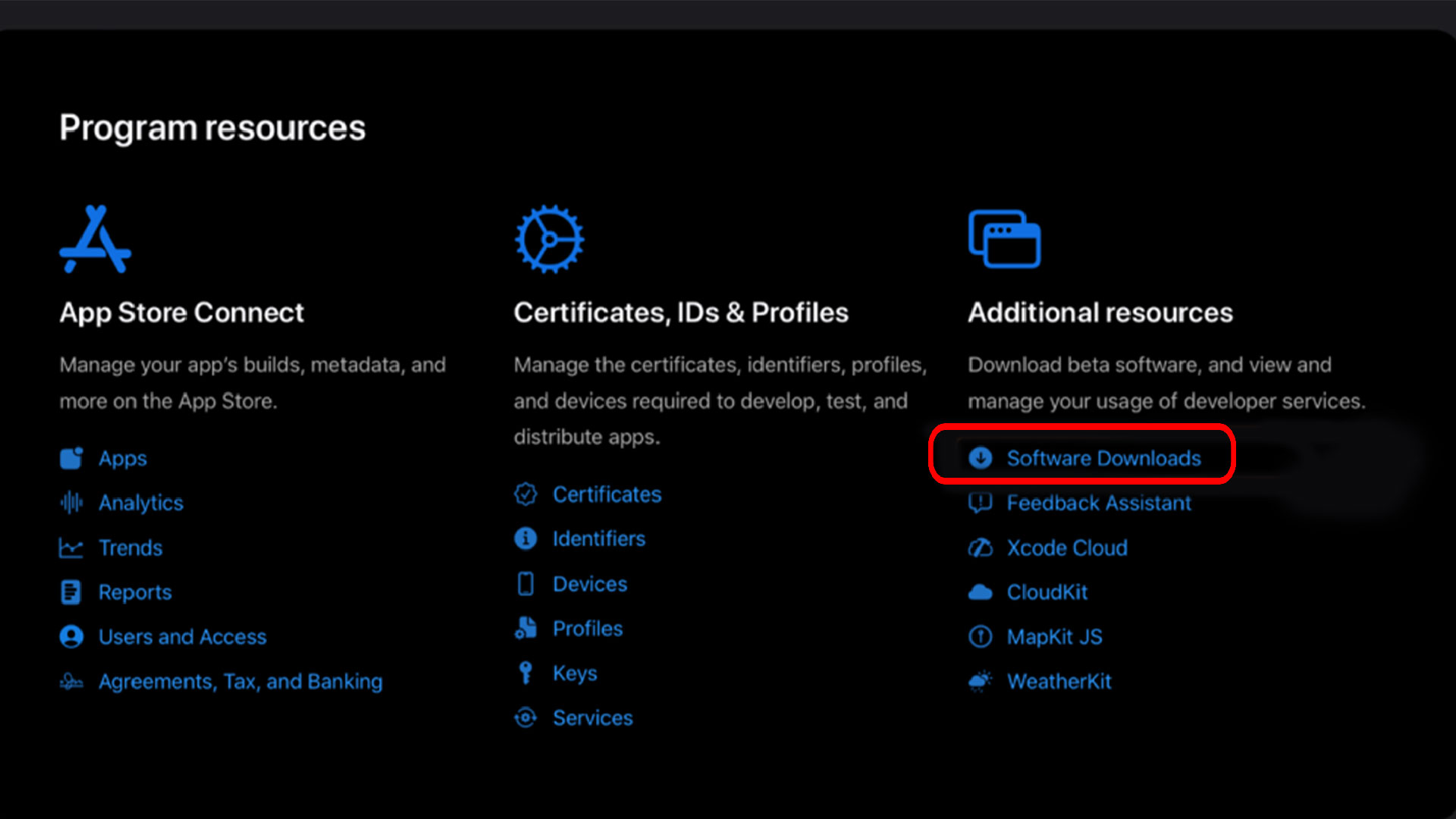Click the MapKit JS compass icon
Image resolution: width=1456 pixels, height=819 pixels.
981,636
